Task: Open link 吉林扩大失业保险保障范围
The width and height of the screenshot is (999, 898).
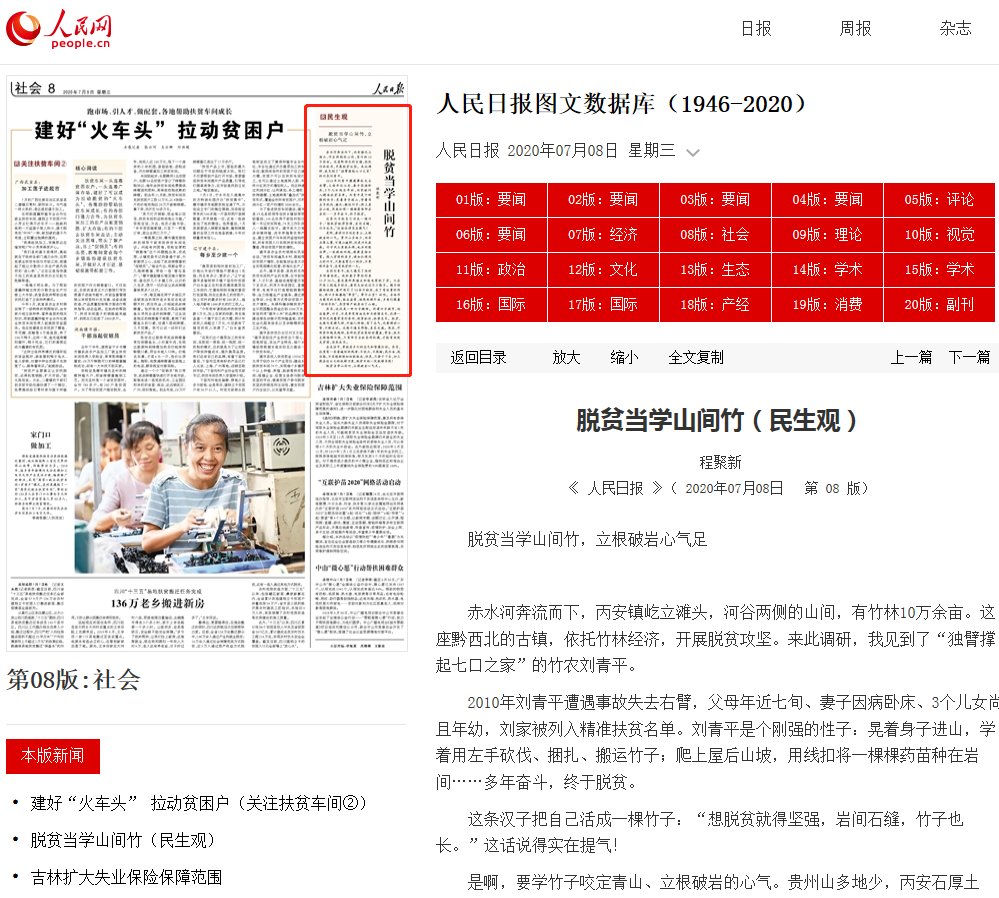Action: [x=126, y=877]
